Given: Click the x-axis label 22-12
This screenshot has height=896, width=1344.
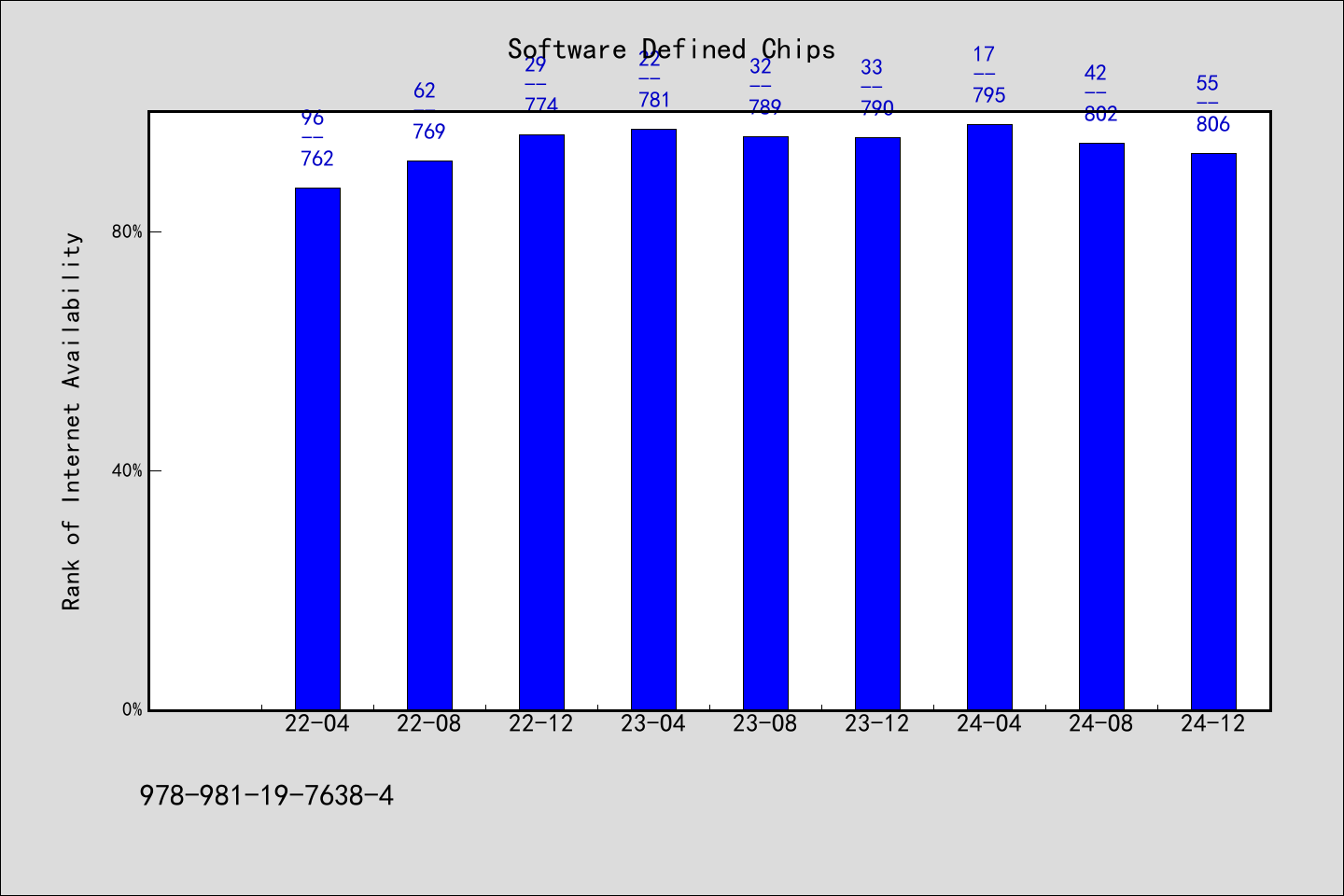Looking at the screenshot, I should (x=541, y=723).
